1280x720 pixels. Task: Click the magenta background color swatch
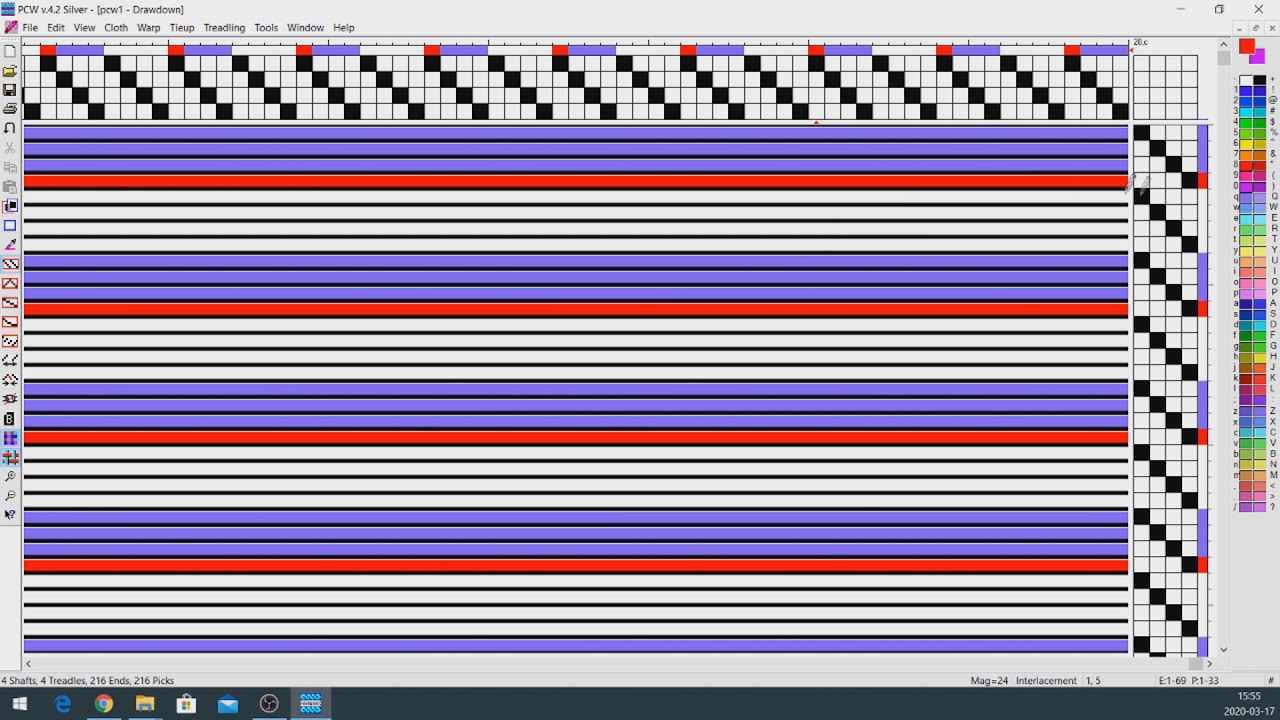click(1257, 57)
